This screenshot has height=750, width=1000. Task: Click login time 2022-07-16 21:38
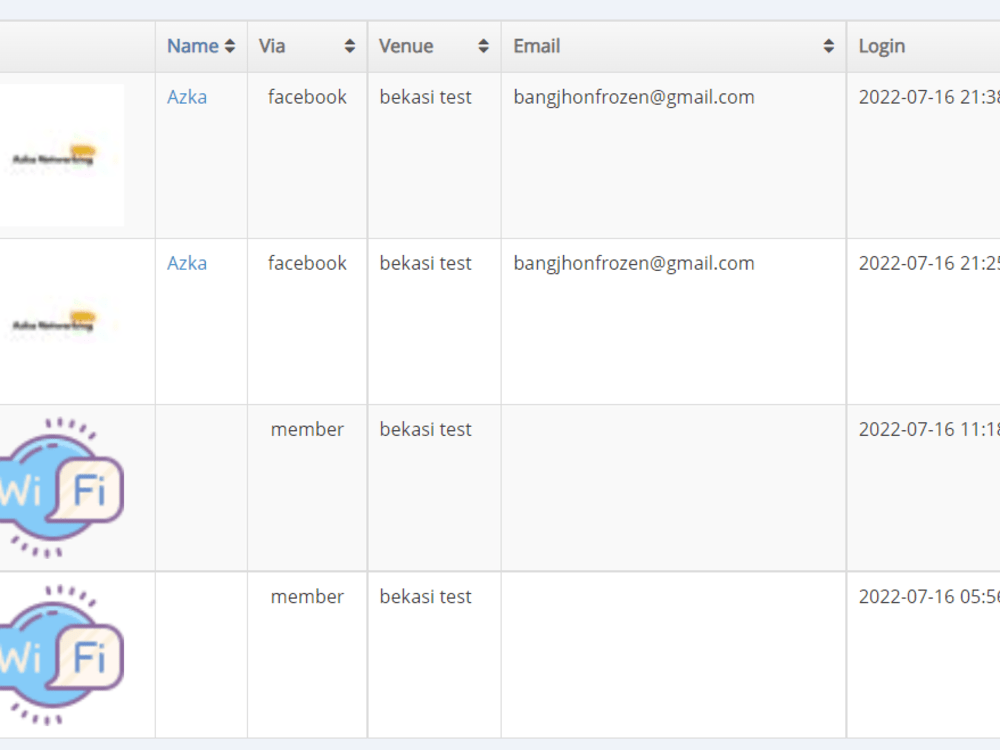(929, 97)
